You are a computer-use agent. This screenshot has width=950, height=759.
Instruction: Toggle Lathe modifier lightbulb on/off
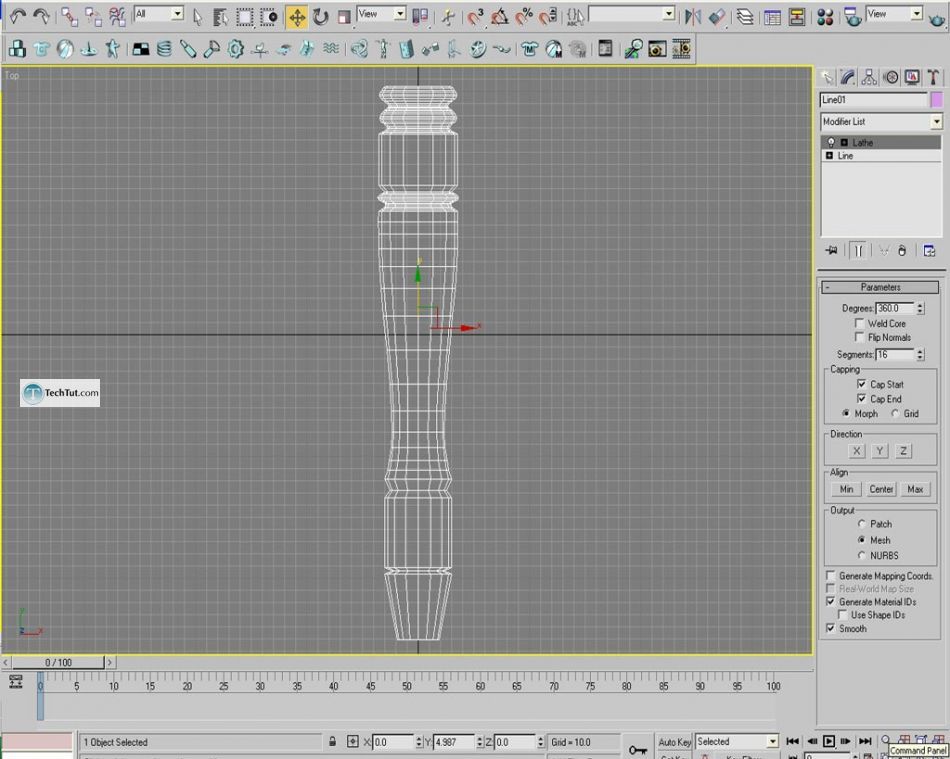(x=830, y=143)
